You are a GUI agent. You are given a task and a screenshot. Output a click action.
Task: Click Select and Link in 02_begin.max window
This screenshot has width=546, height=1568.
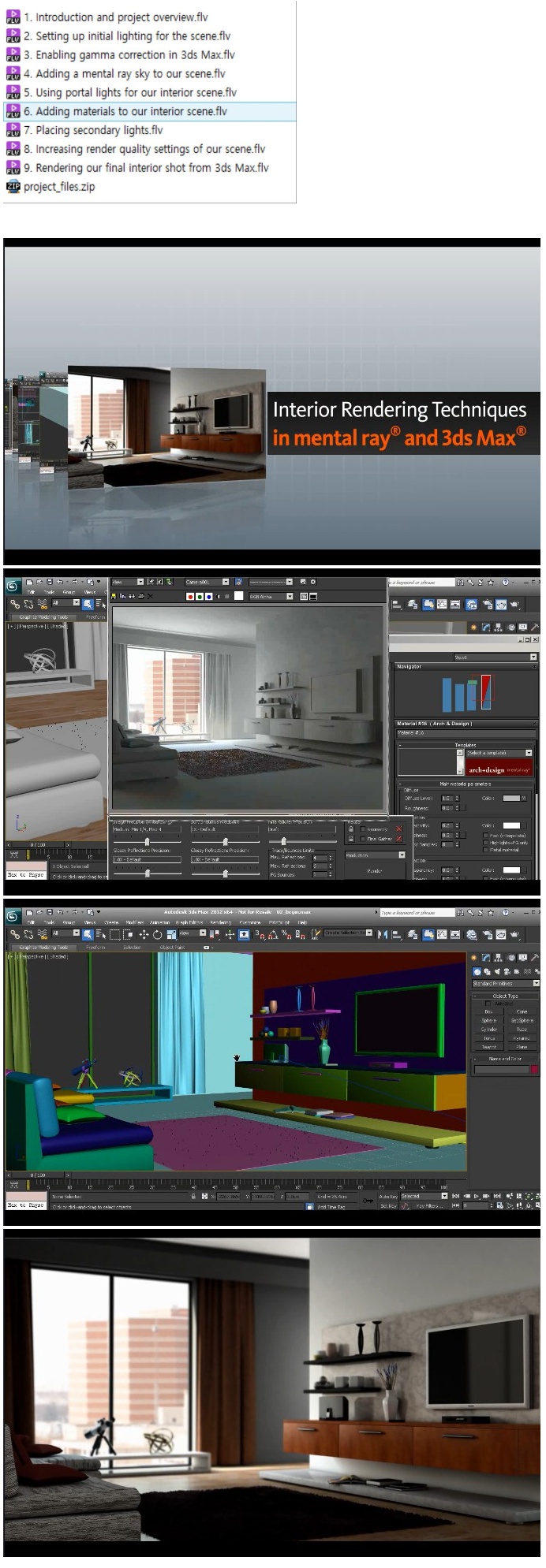pyautogui.click(x=15, y=934)
